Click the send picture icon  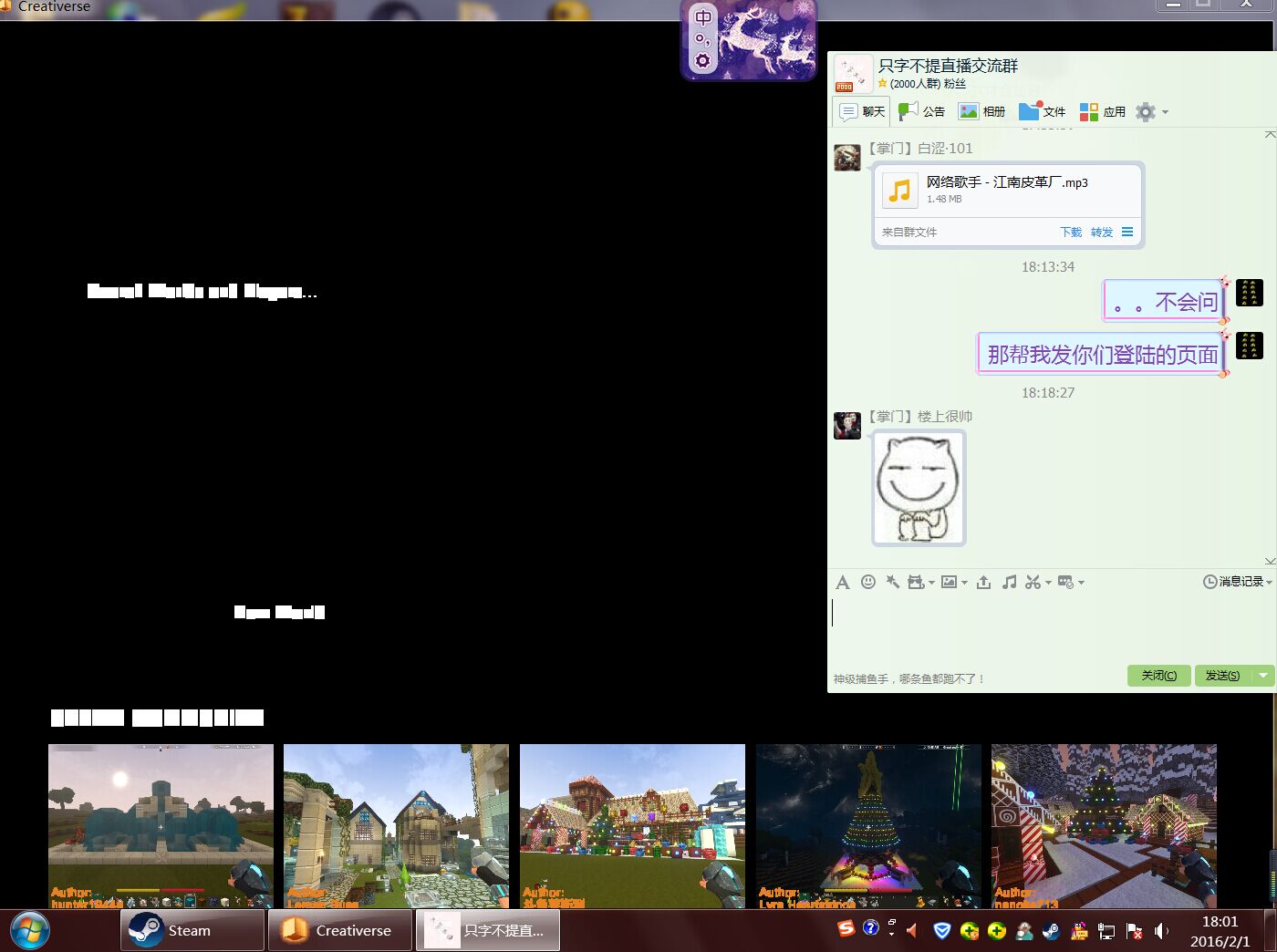coord(950,582)
